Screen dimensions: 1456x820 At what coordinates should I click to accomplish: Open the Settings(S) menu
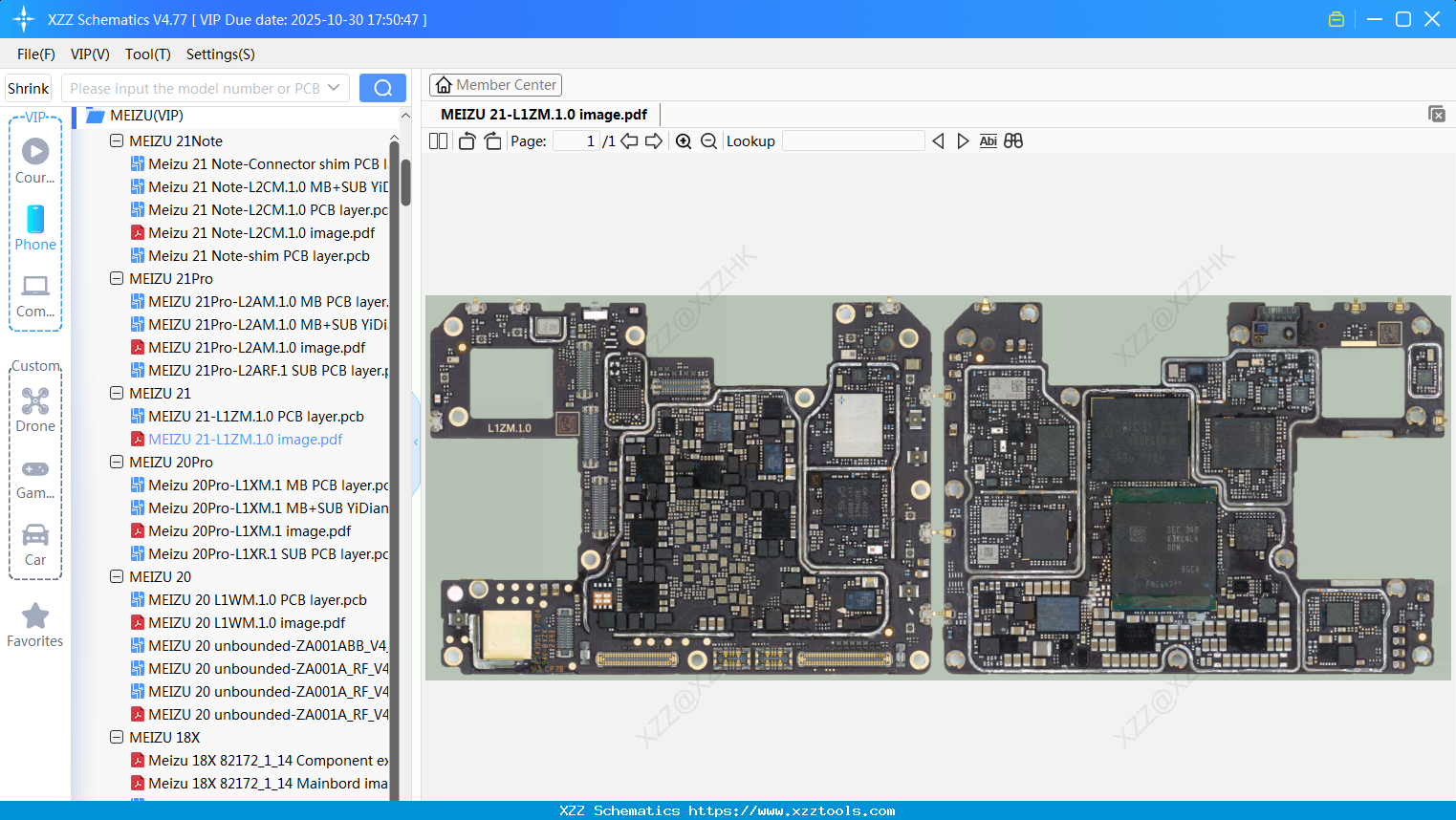click(220, 54)
